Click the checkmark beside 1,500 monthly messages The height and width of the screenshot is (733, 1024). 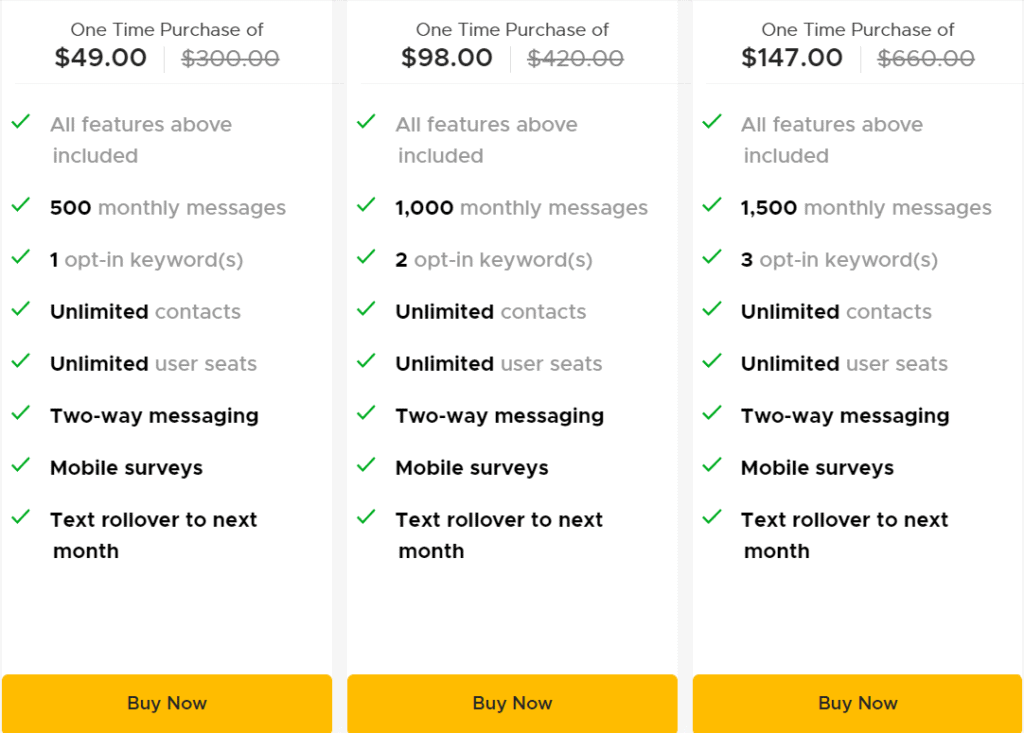(711, 205)
